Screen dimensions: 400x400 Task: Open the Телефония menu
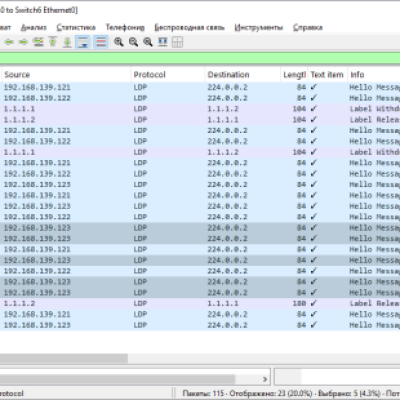click(125, 27)
